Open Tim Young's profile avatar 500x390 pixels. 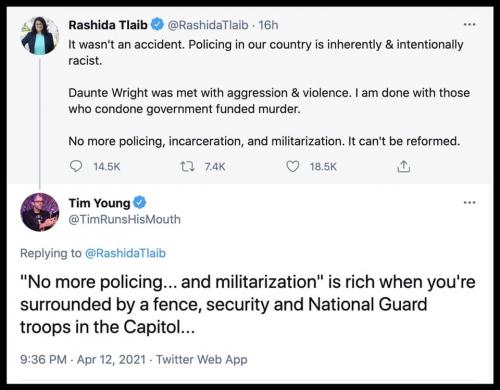pyautogui.click(x=39, y=212)
